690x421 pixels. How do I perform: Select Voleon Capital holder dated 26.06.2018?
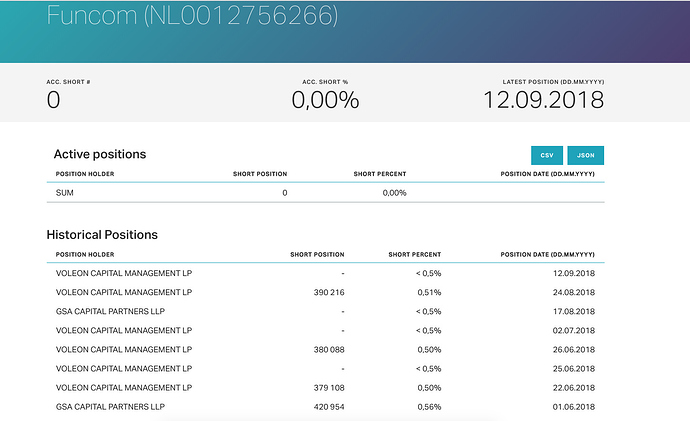click(x=124, y=349)
